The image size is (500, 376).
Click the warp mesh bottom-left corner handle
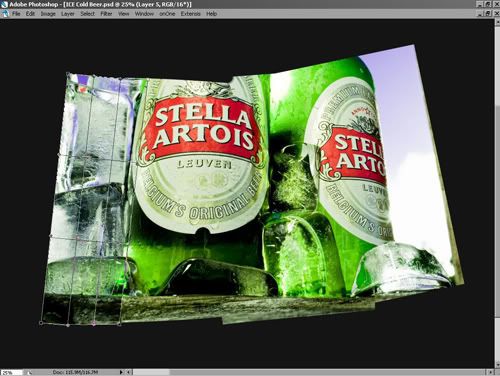tap(41, 323)
